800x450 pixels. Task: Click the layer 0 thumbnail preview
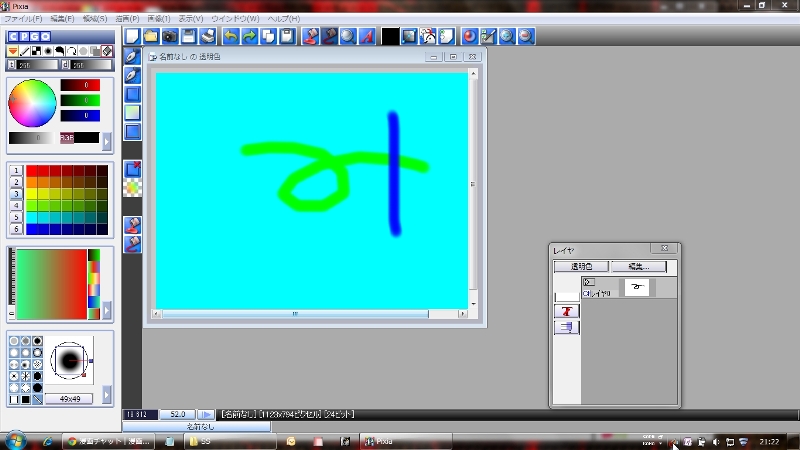click(x=637, y=287)
